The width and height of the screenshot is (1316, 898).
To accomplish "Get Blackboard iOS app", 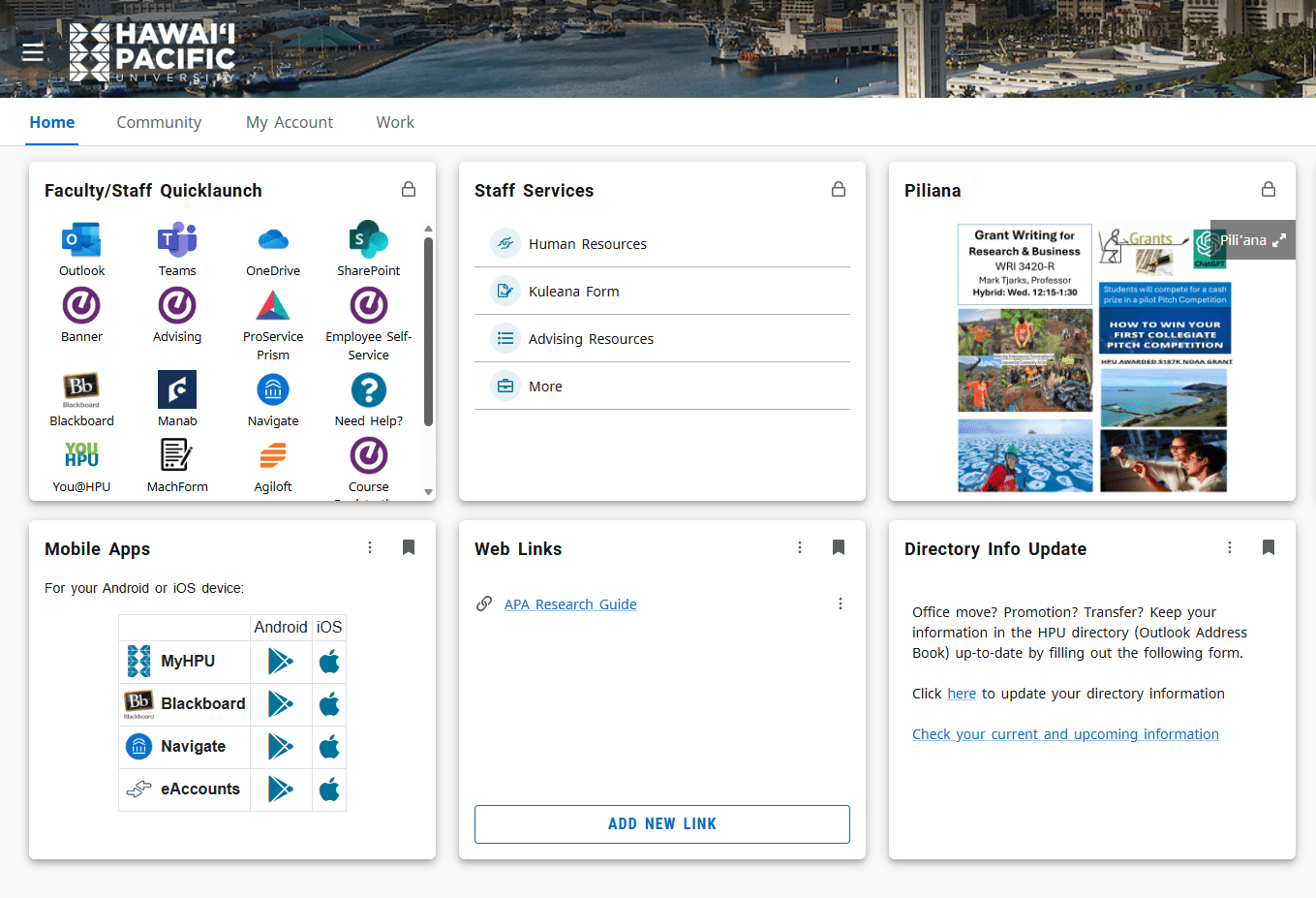I will click(329, 704).
